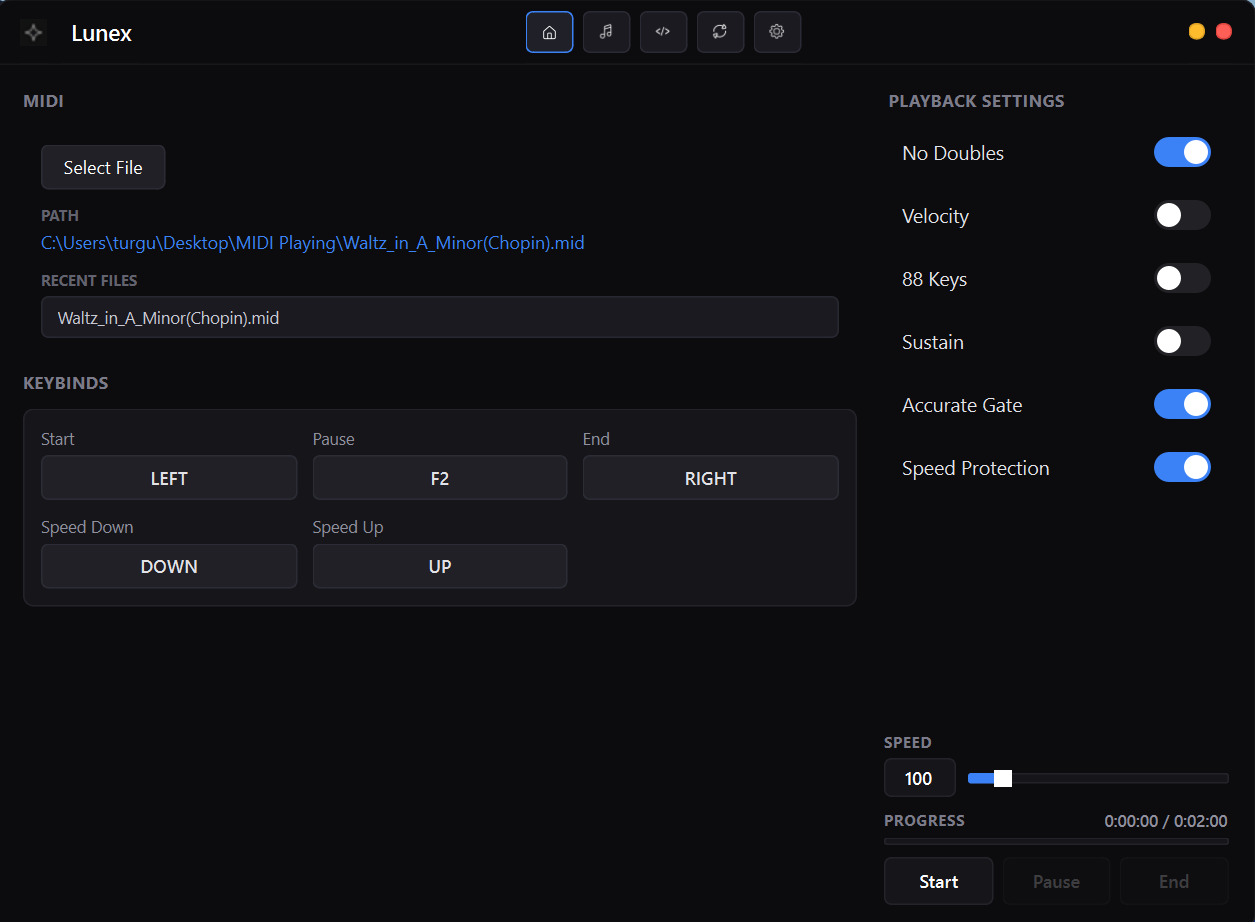Click the red close circle
This screenshot has height=922, width=1255.
1224,32
